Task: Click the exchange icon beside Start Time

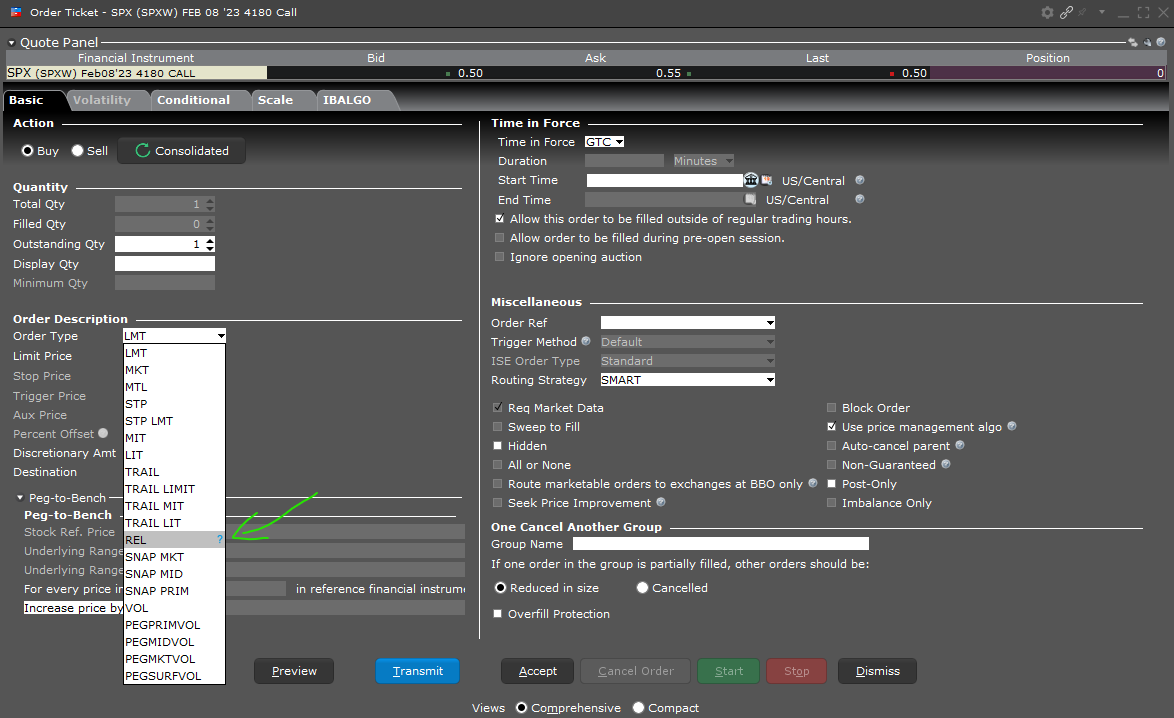Action: (751, 180)
